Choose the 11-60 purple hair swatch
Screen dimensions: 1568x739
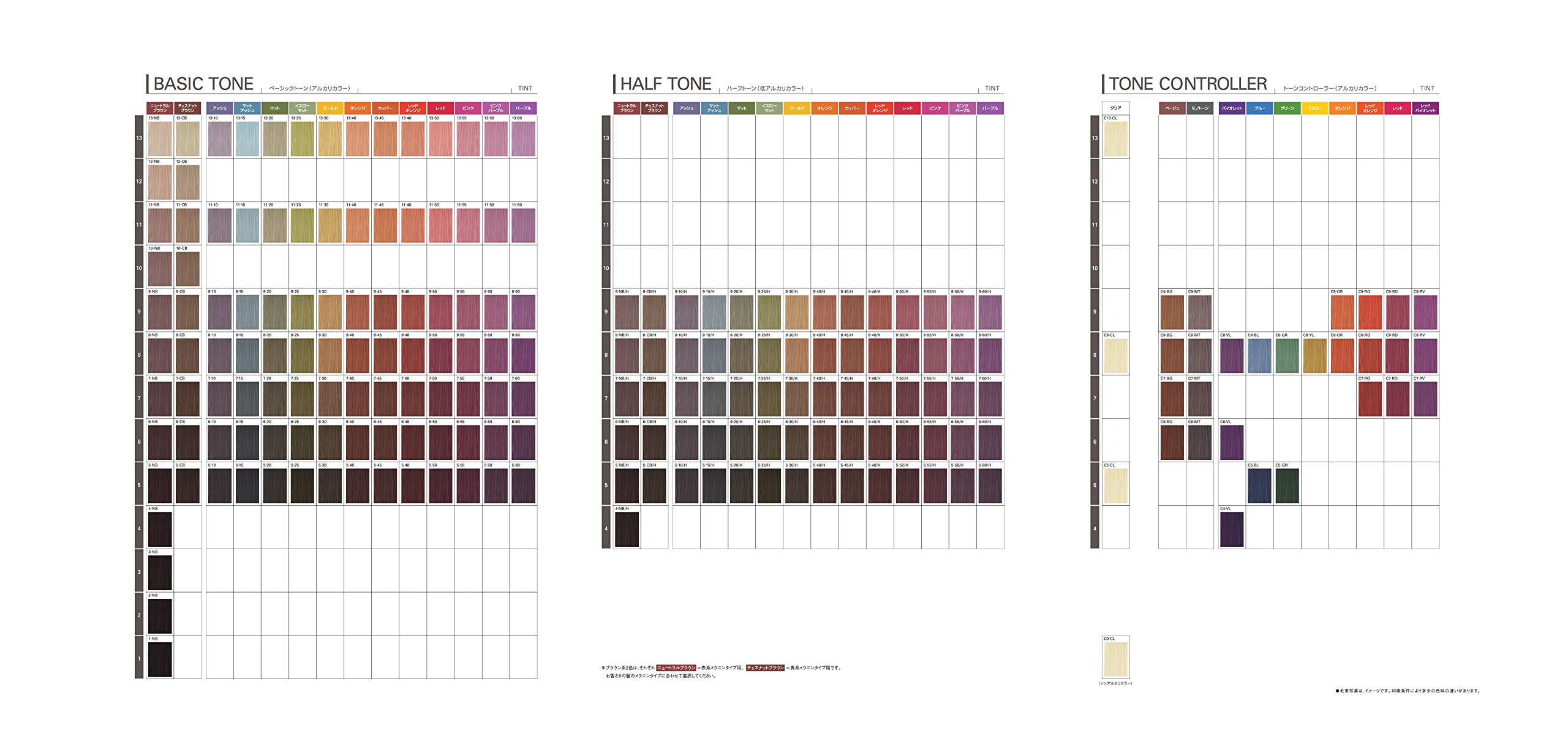click(523, 225)
